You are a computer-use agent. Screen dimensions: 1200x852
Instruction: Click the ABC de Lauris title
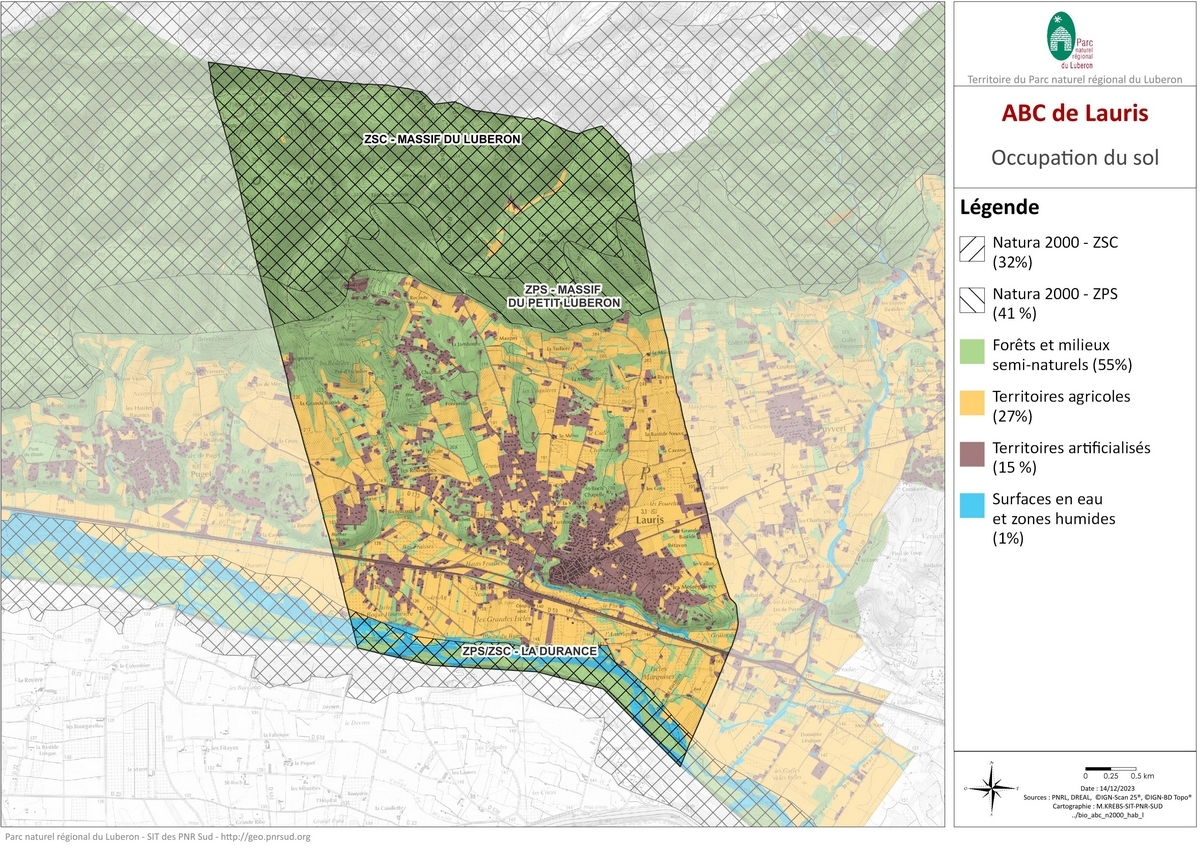tap(1074, 113)
